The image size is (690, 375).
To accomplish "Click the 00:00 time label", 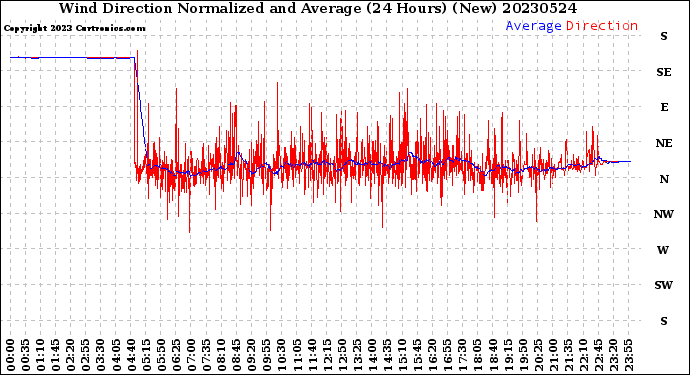I will [11, 355].
